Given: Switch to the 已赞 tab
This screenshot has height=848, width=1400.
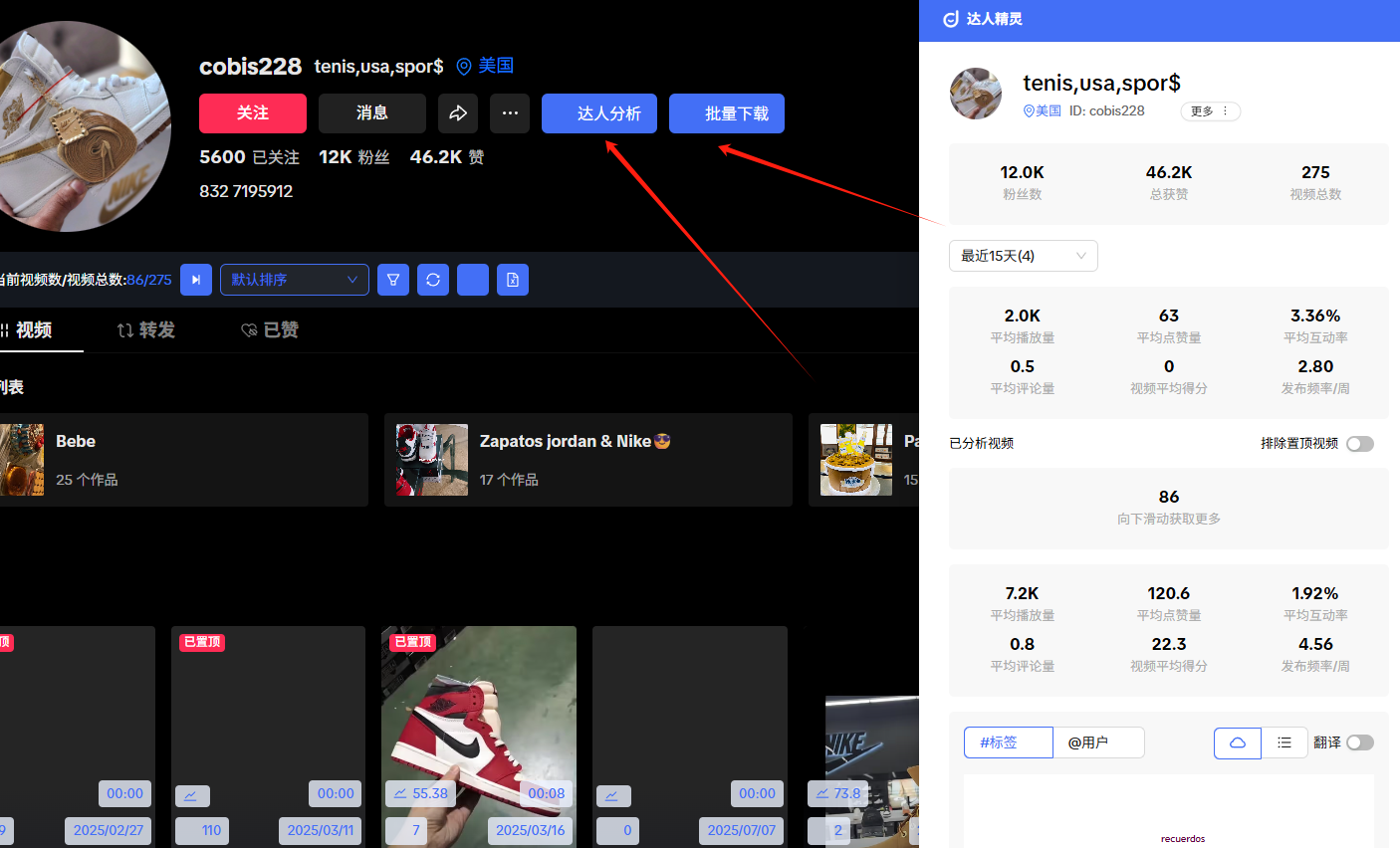Looking at the screenshot, I should (270, 330).
